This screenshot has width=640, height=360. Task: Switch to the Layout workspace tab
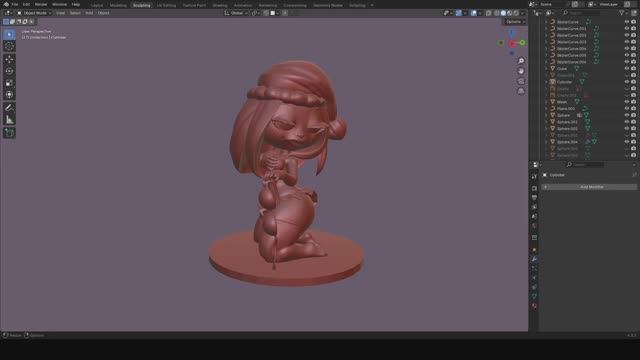click(x=97, y=5)
